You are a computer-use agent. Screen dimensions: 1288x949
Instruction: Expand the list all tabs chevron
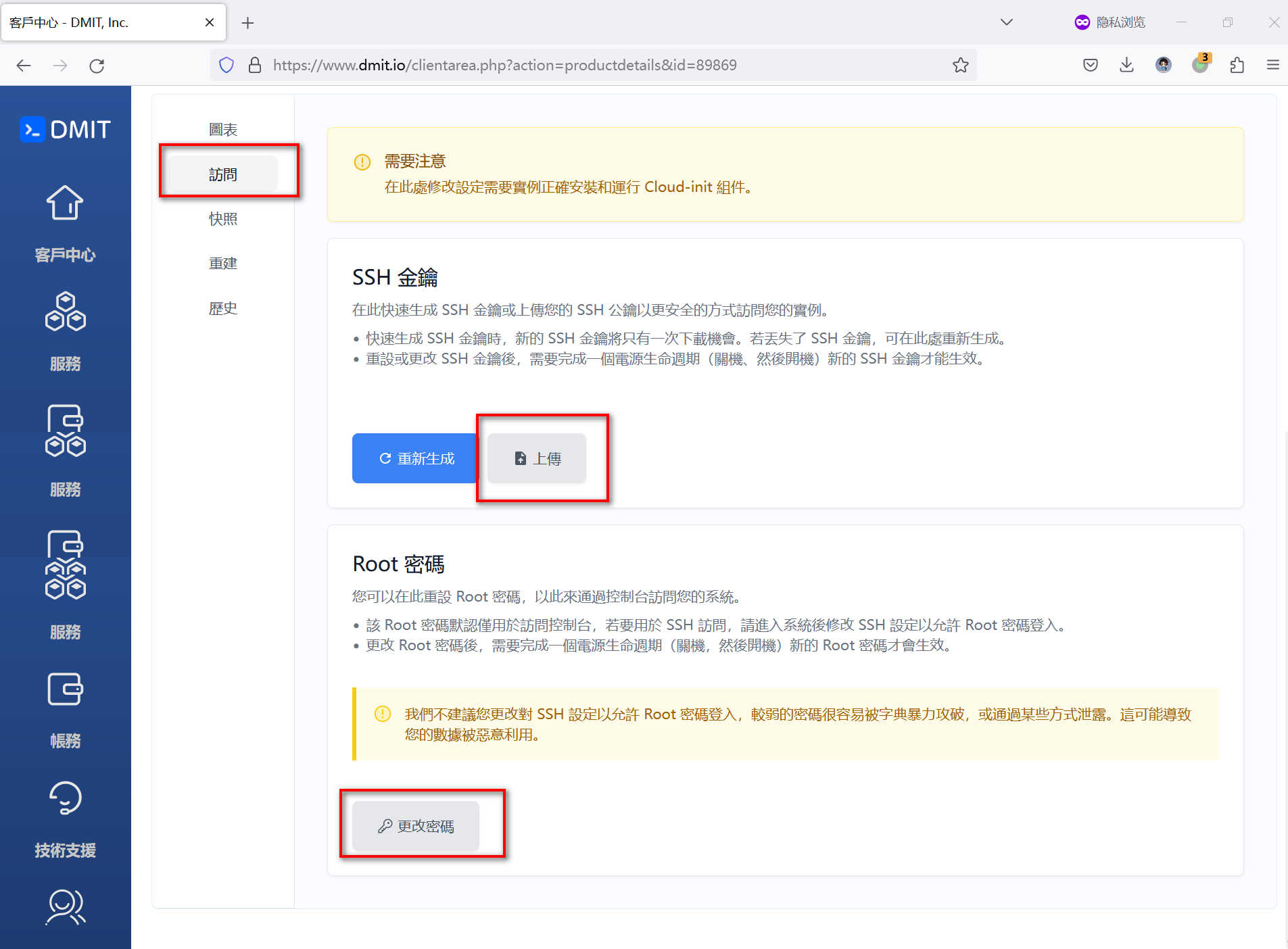point(1006,22)
